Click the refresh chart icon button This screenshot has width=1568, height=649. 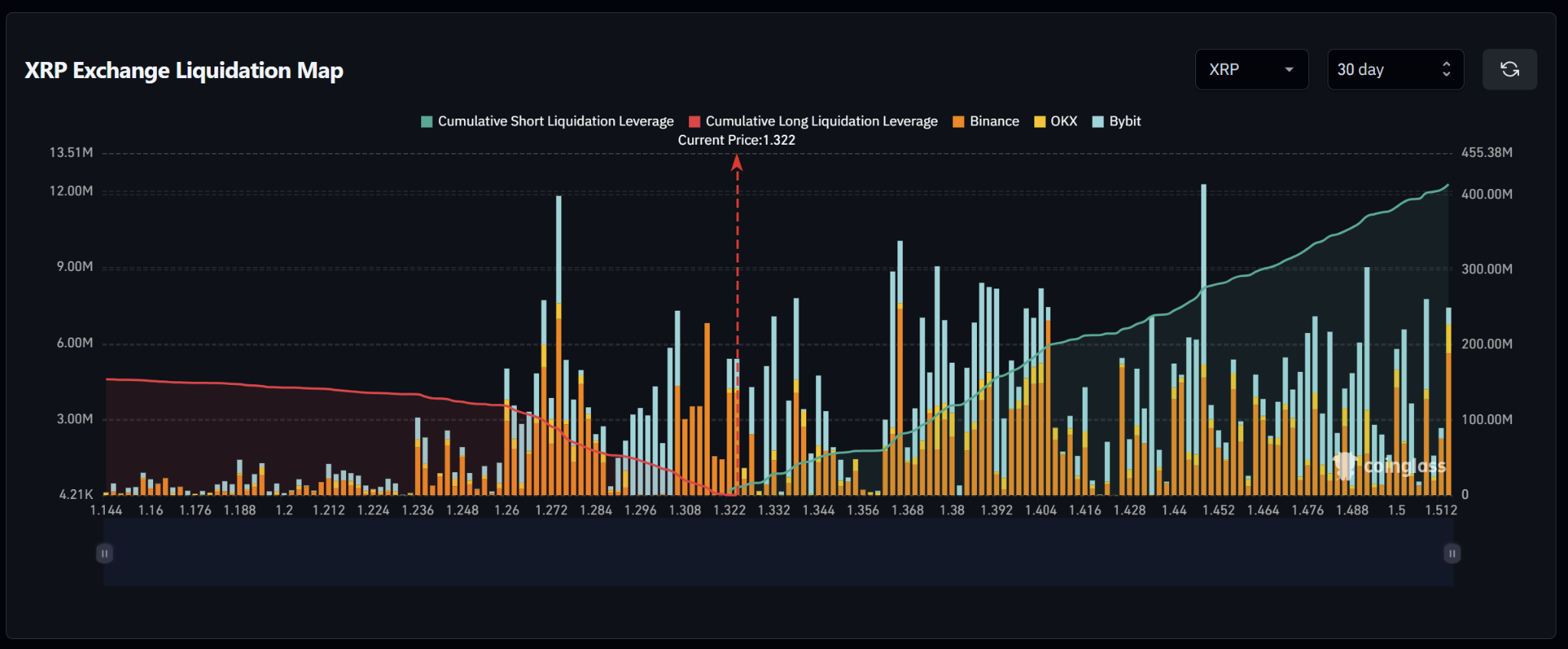(1509, 70)
